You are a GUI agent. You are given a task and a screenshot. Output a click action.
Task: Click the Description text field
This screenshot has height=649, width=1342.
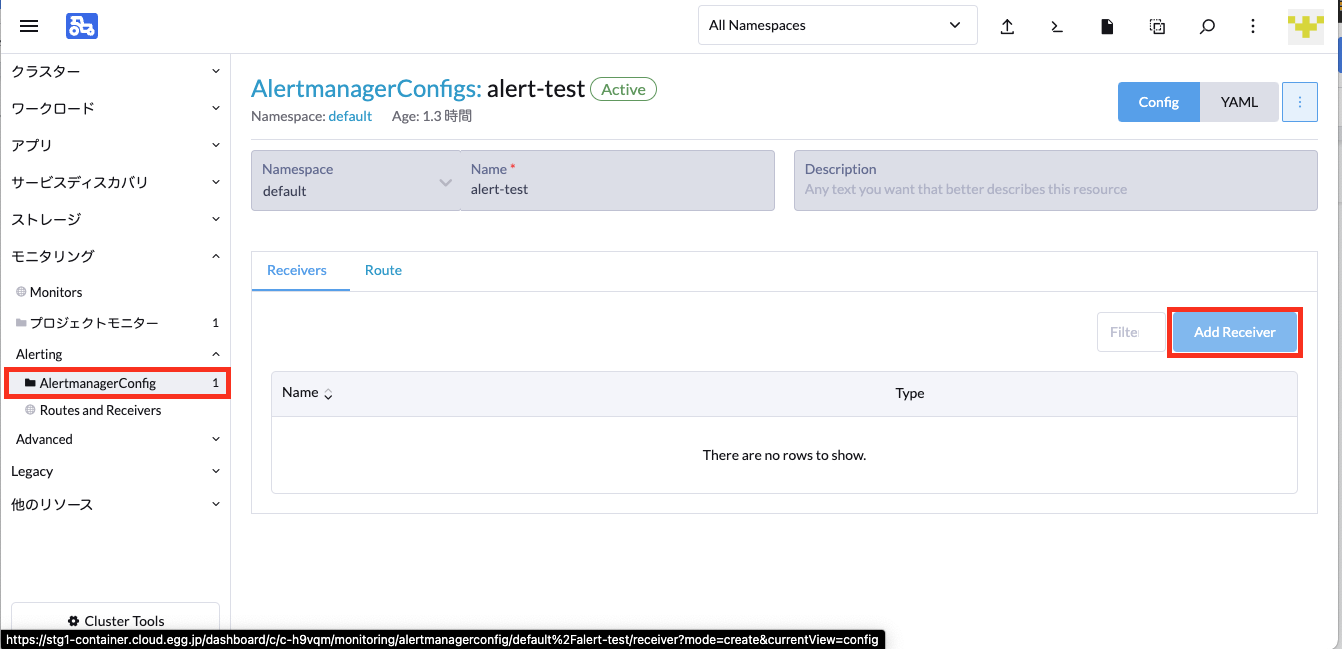[1056, 180]
